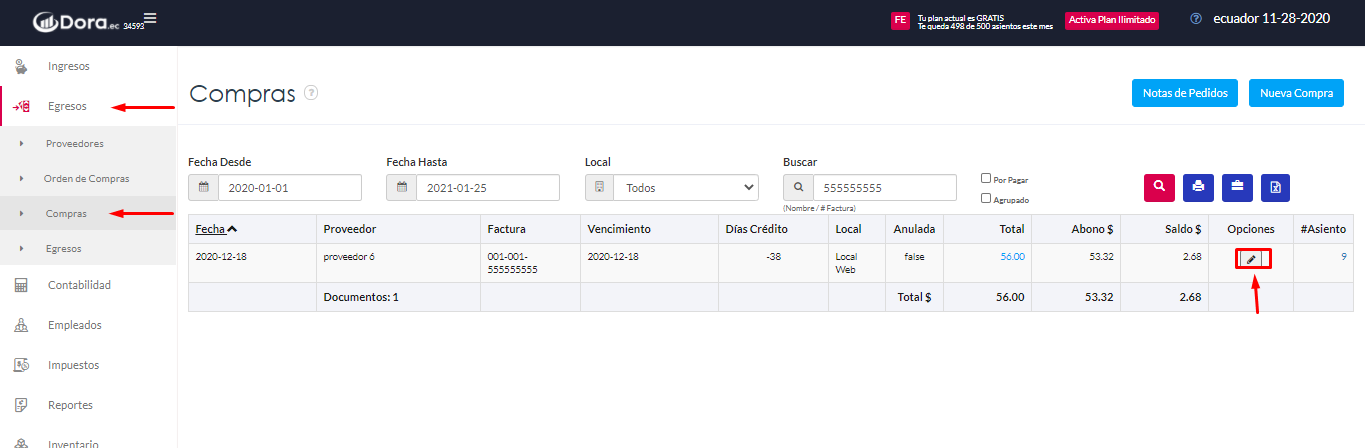Click the blue briefcase icon button
Viewport: 1365px width, 448px height.
[x=1237, y=187]
